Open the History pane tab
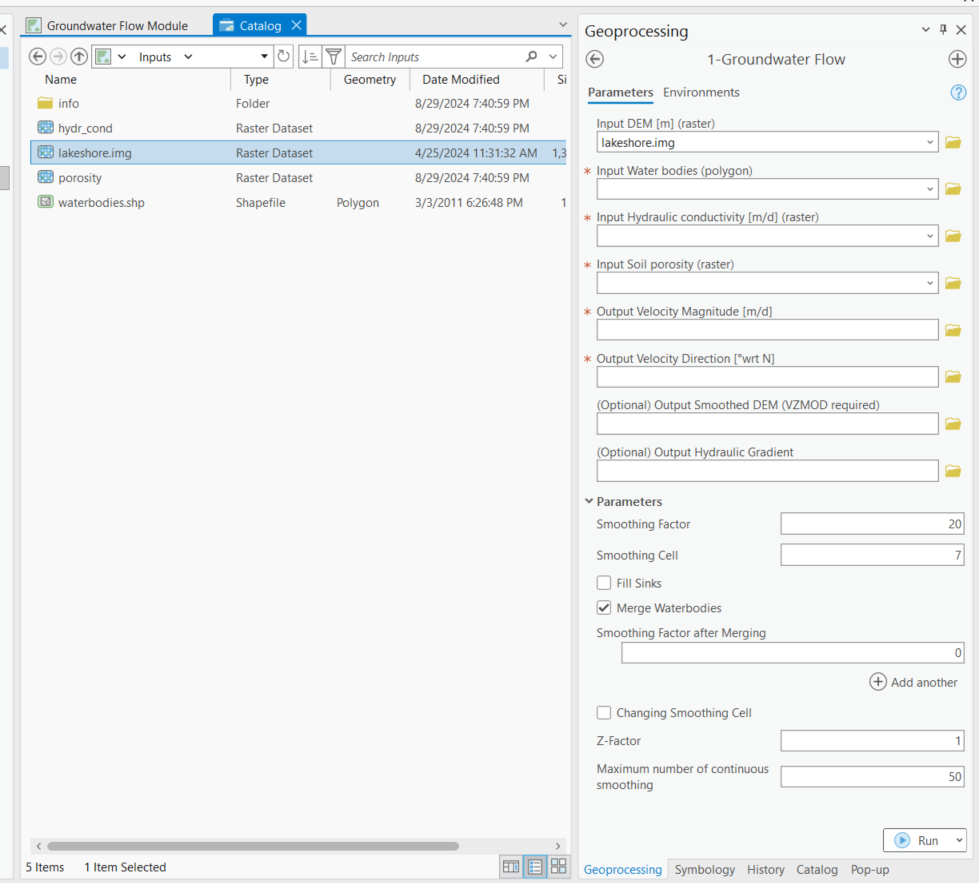Viewport: 979px width, 883px height. (765, 869)
